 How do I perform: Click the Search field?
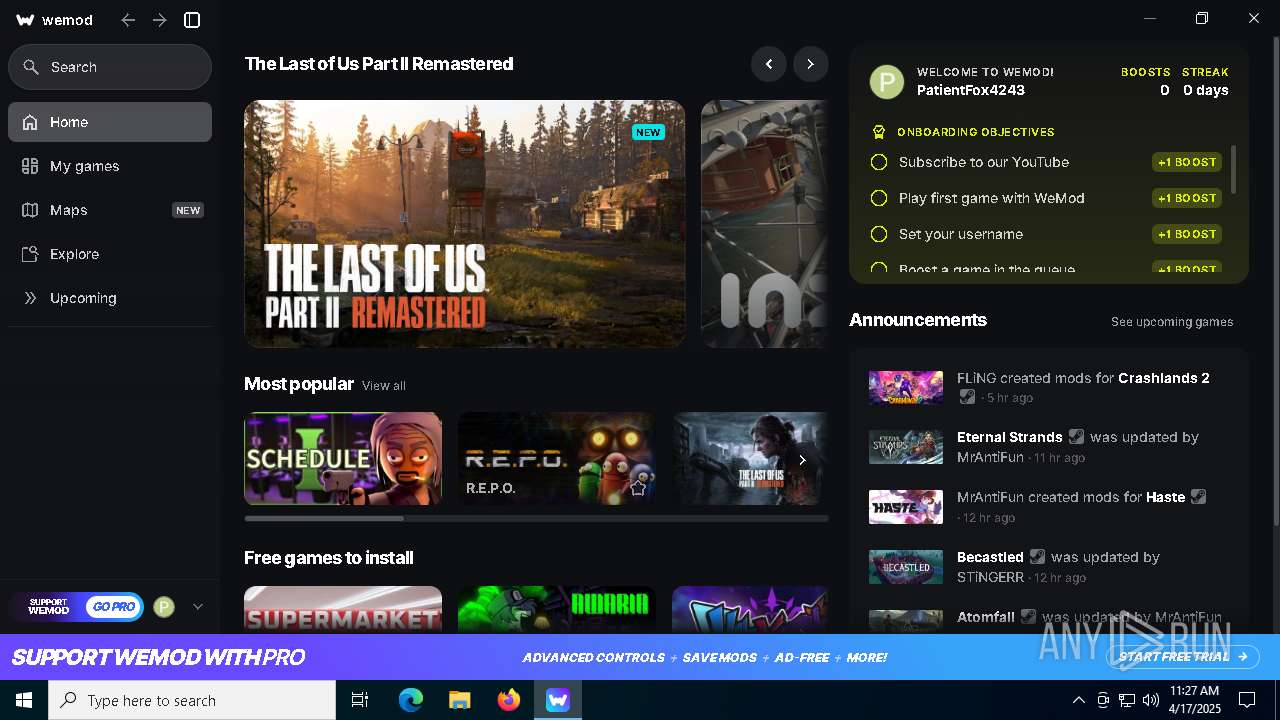tap(110, 67)
